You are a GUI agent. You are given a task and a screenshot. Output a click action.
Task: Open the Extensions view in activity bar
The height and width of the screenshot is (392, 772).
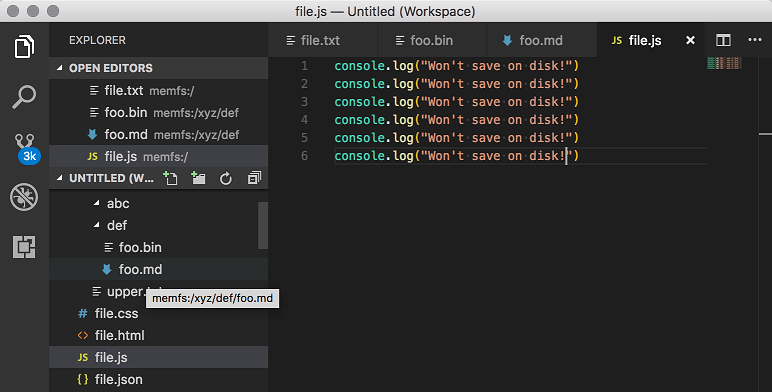point(24,247)
